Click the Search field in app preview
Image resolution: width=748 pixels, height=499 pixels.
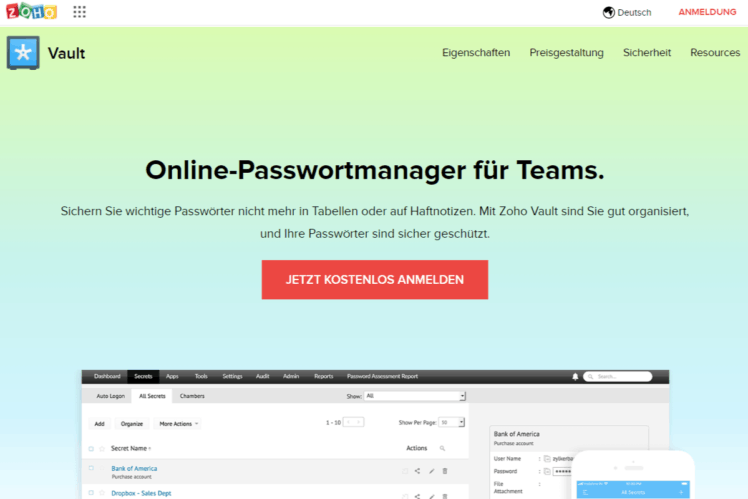pos(618,376)
